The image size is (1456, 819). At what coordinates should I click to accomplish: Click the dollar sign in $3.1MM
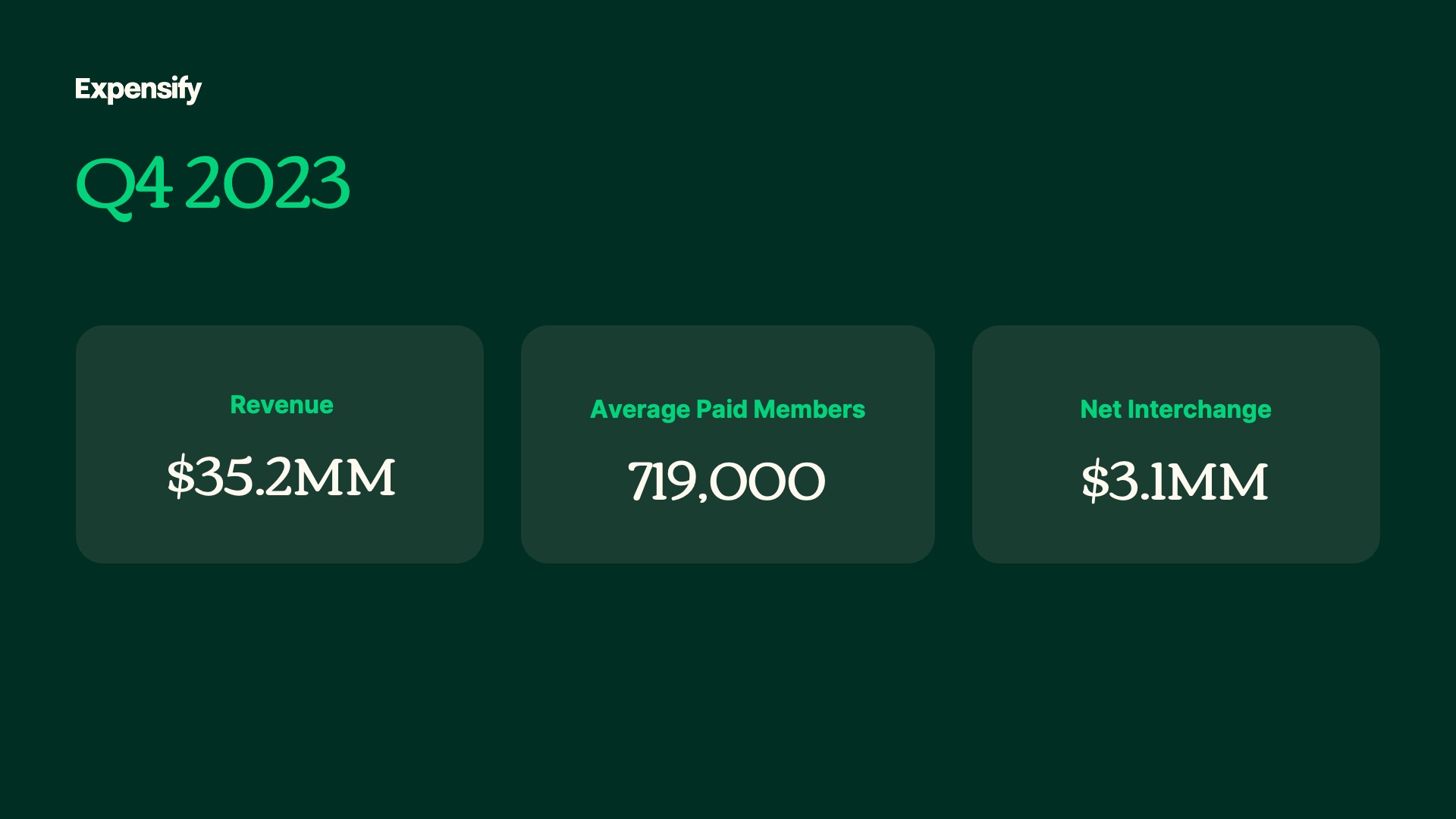1095,482
